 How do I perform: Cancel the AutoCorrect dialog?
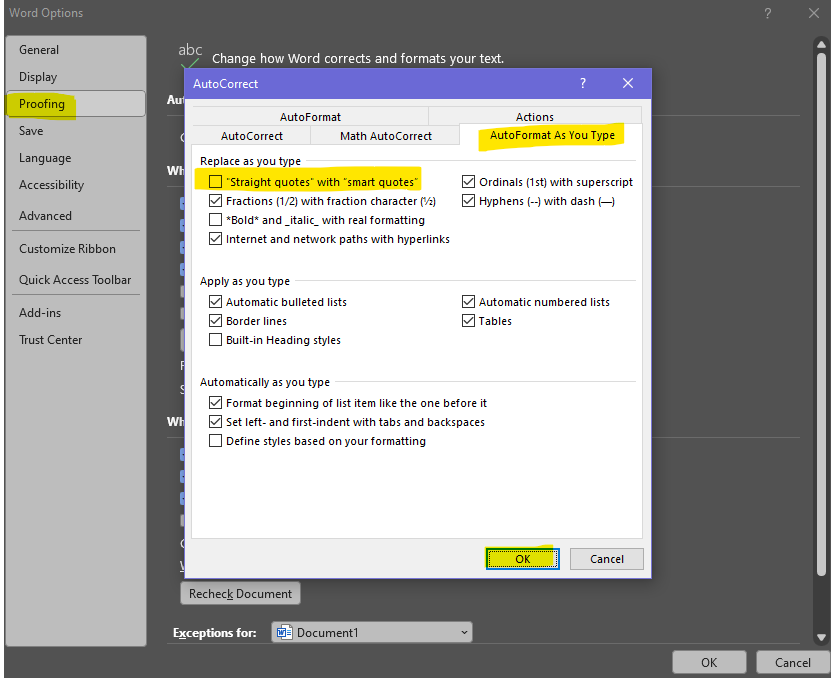607,559
